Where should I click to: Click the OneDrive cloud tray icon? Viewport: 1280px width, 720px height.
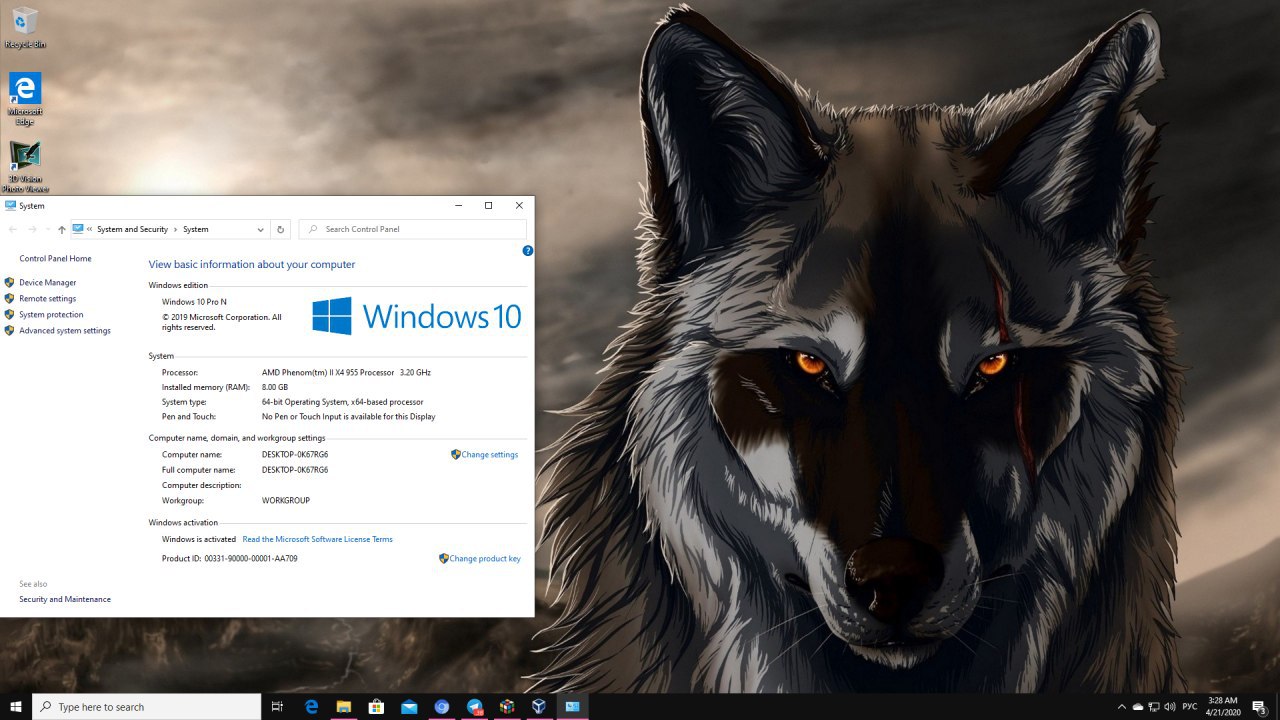[x=1137, y=706]
